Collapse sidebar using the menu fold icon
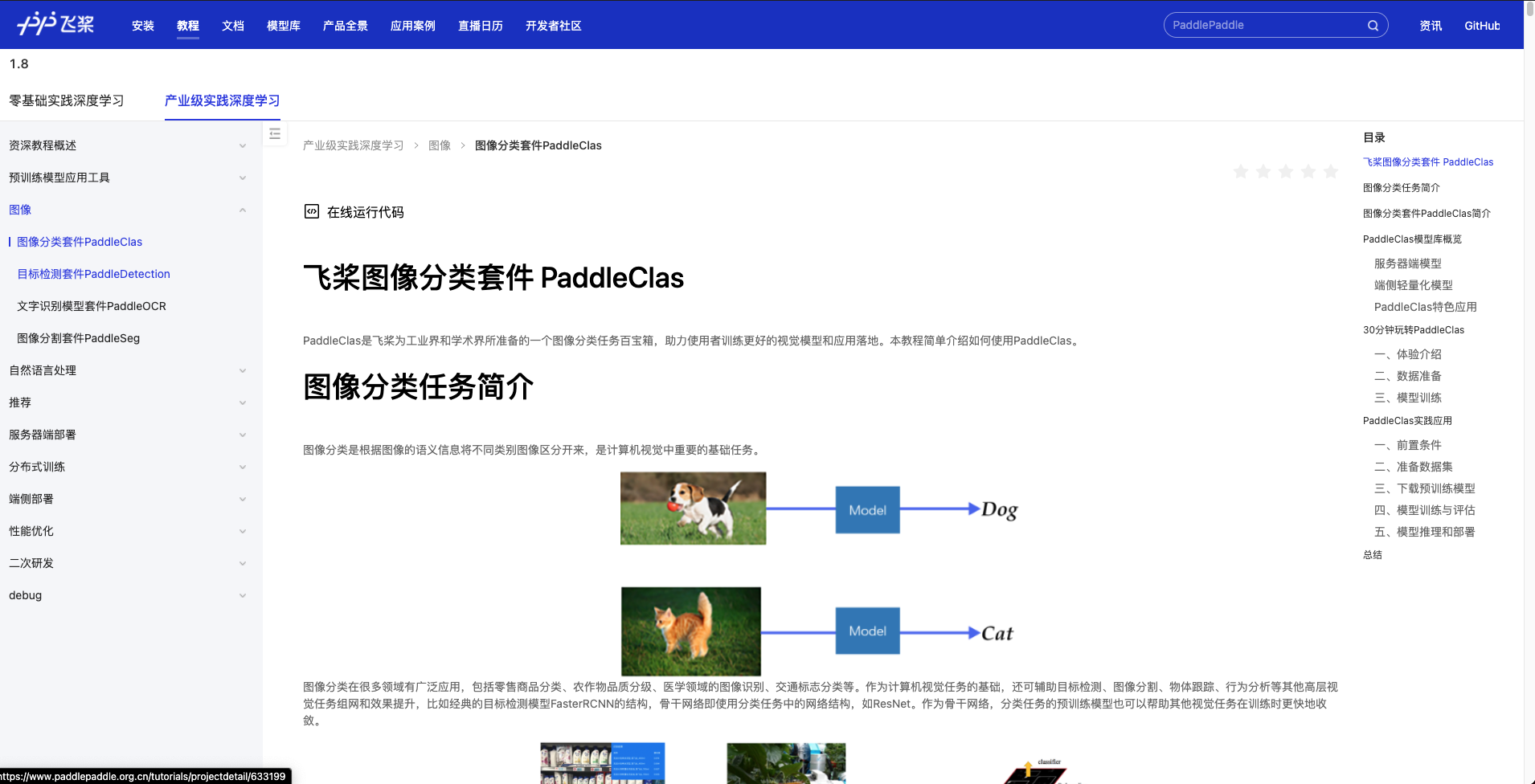Screen dimensions: 1535x784 (x=275, y=134)
